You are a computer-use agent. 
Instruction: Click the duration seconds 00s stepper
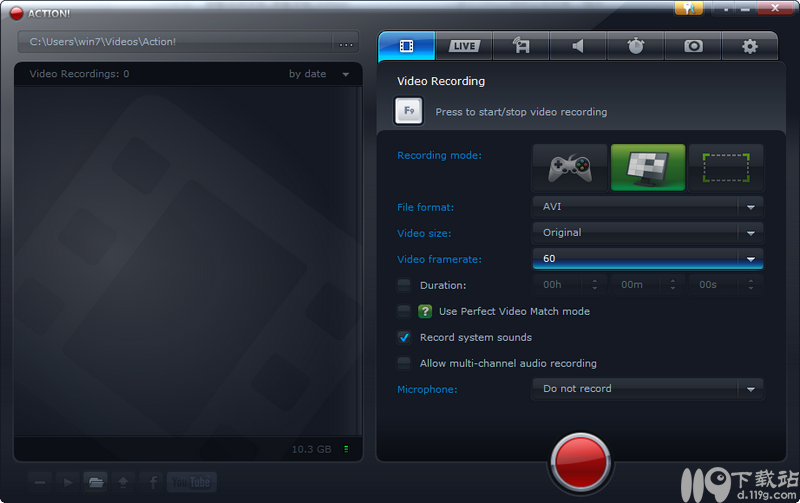(751, 285)
